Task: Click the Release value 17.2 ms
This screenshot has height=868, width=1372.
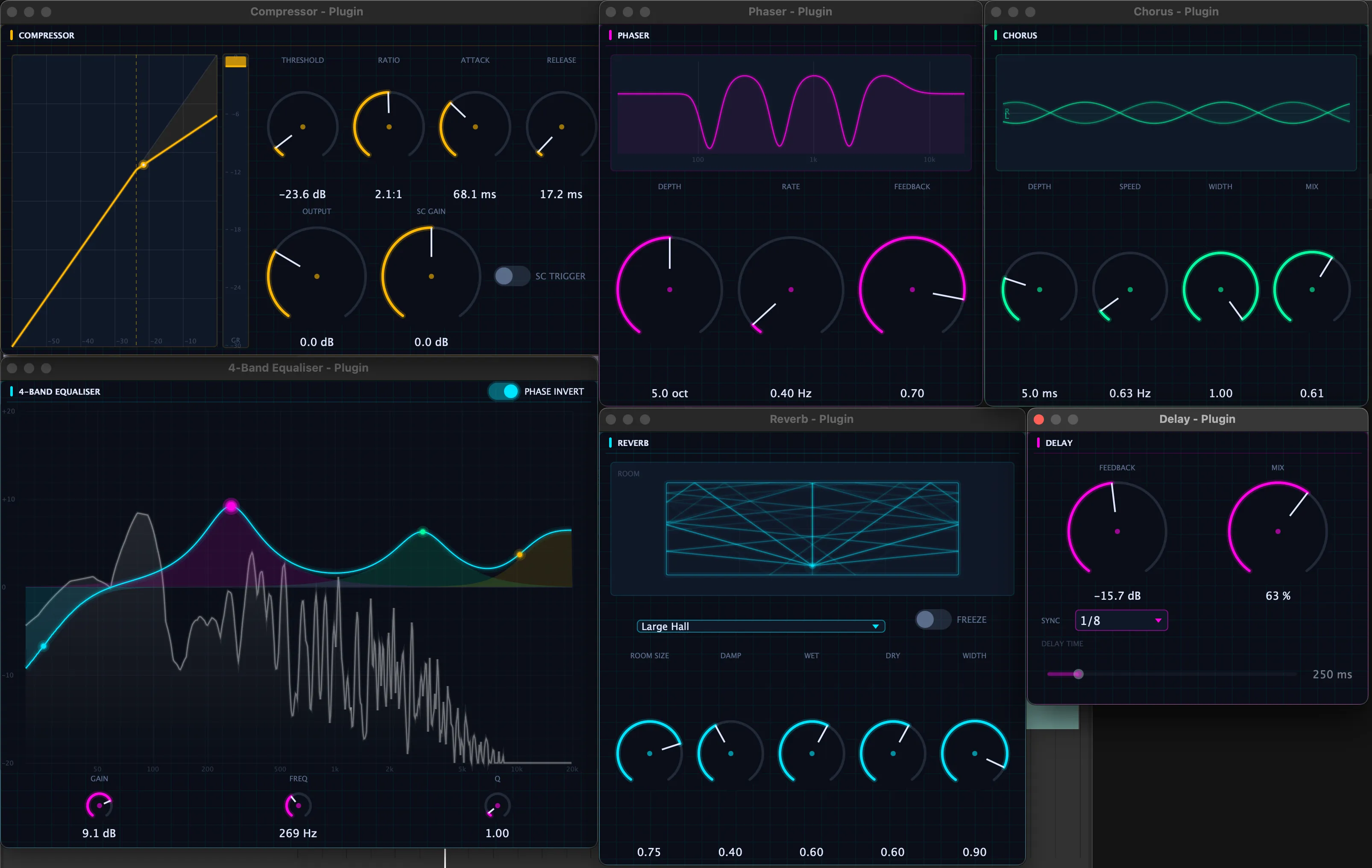Action: (561, 194)
